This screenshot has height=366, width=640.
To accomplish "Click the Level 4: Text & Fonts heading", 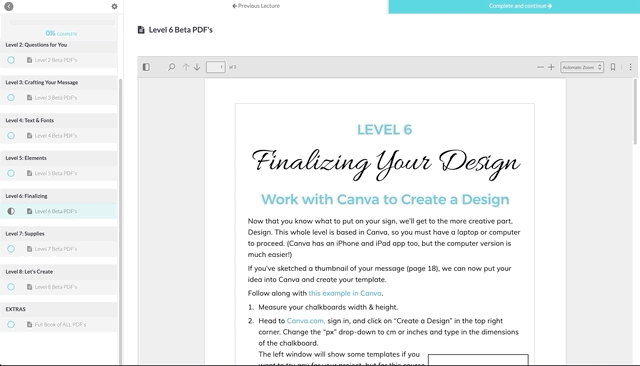I will click(29, 120).
